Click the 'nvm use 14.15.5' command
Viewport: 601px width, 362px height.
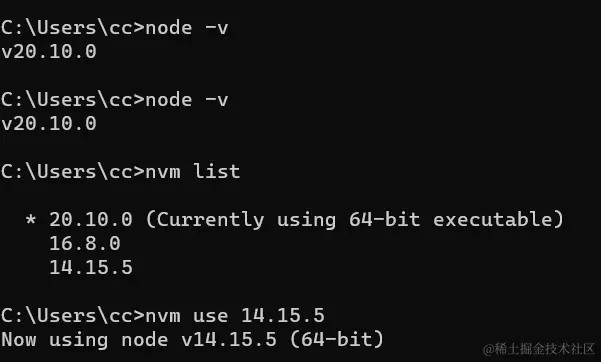[x=235, y=316]
